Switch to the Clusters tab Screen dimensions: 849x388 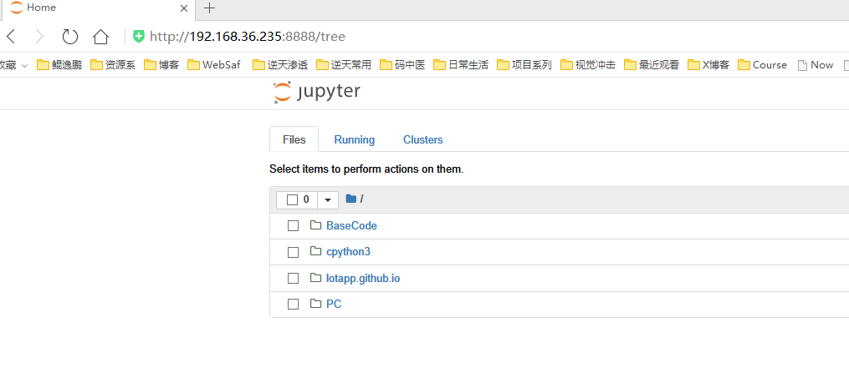tap(423, 140)
